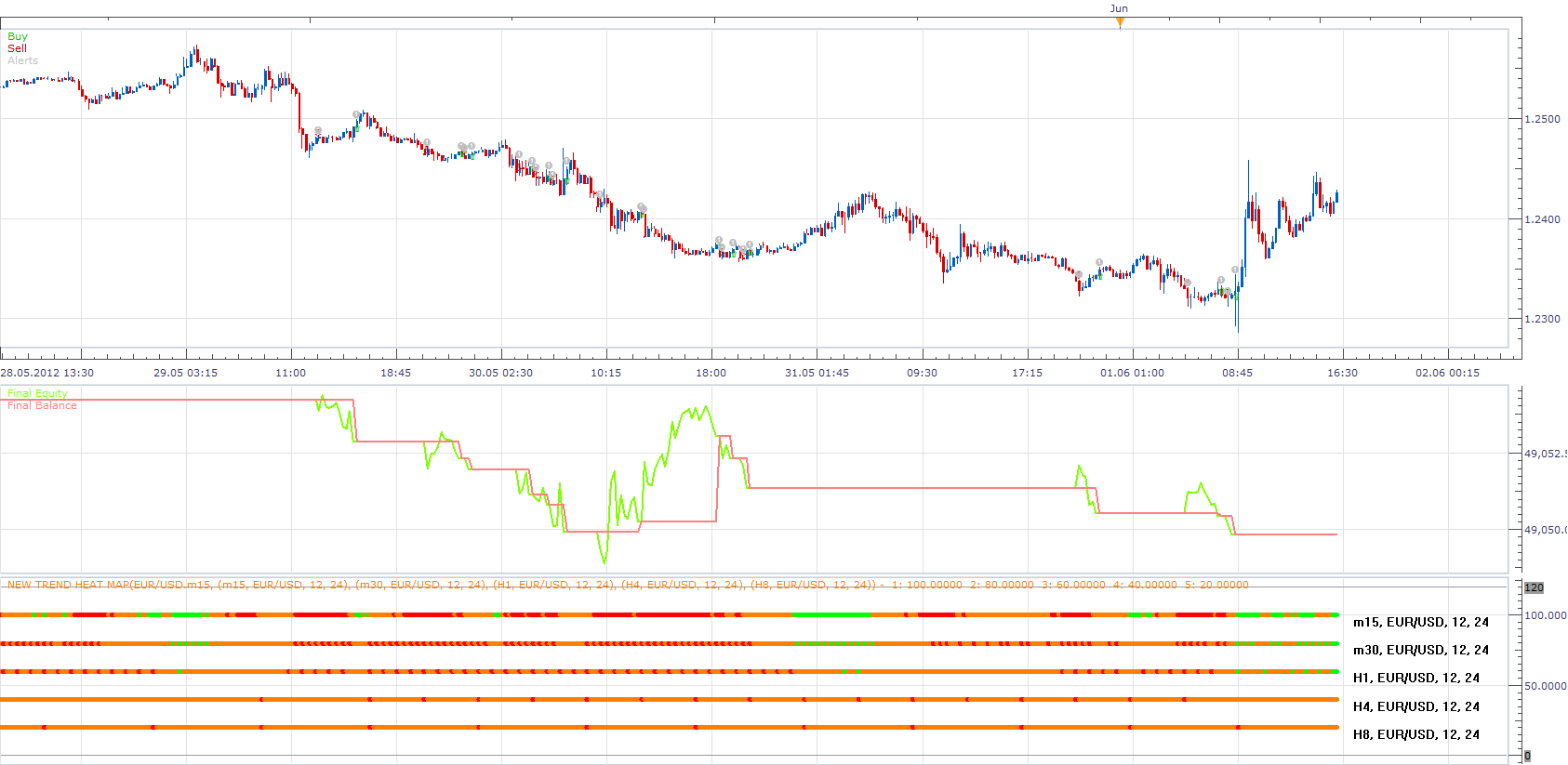Viewport: 1568px width, 765px height.
Task: Select the H8, EUR/USD, 12, 24 row label
Action: pyautogui.click(x=1416, y=734)
